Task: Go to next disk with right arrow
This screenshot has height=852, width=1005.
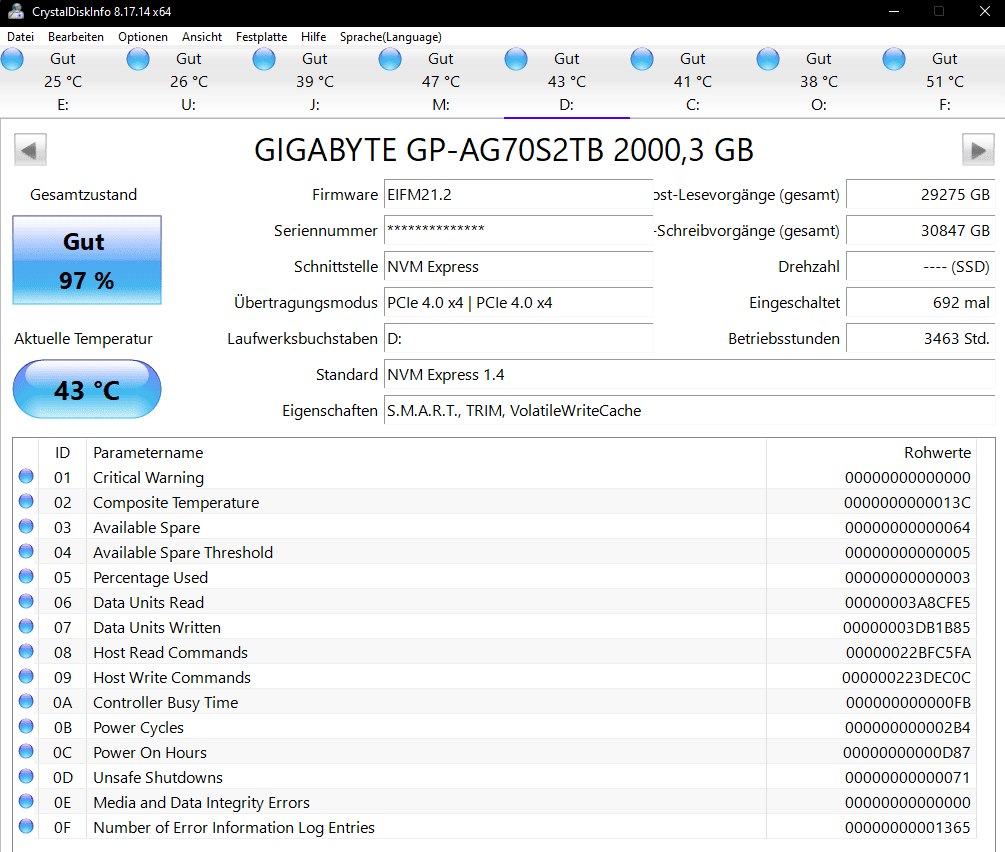Action: click(978, 150)
